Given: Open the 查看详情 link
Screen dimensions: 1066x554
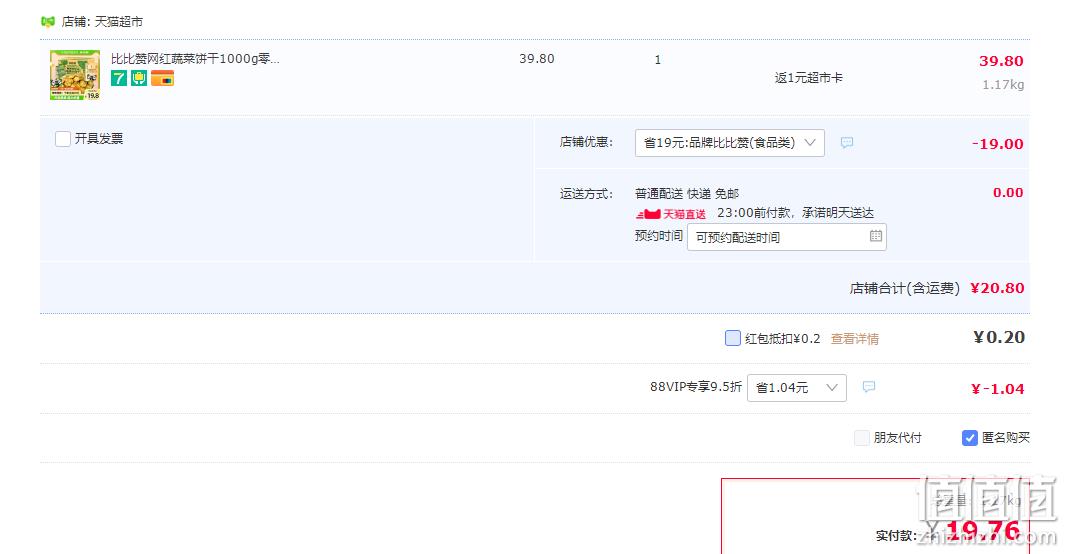Looking at the screenshot, I should [855, 339].
